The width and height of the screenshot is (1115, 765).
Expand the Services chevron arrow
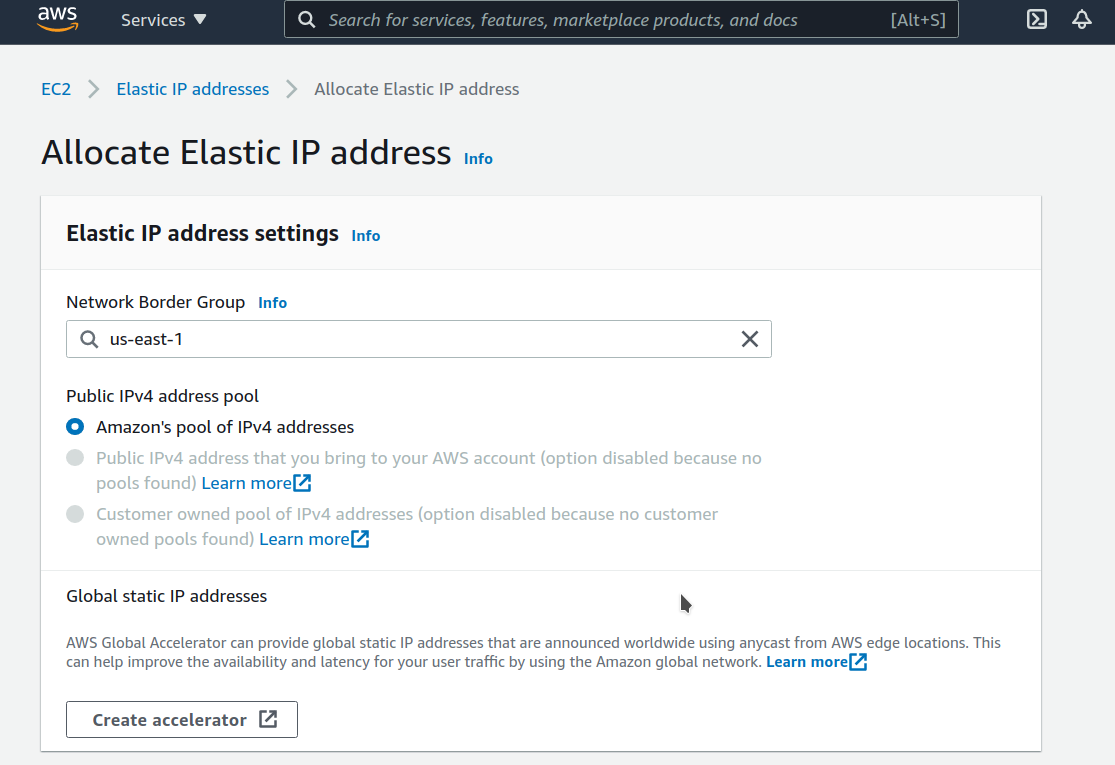[197, 19]
